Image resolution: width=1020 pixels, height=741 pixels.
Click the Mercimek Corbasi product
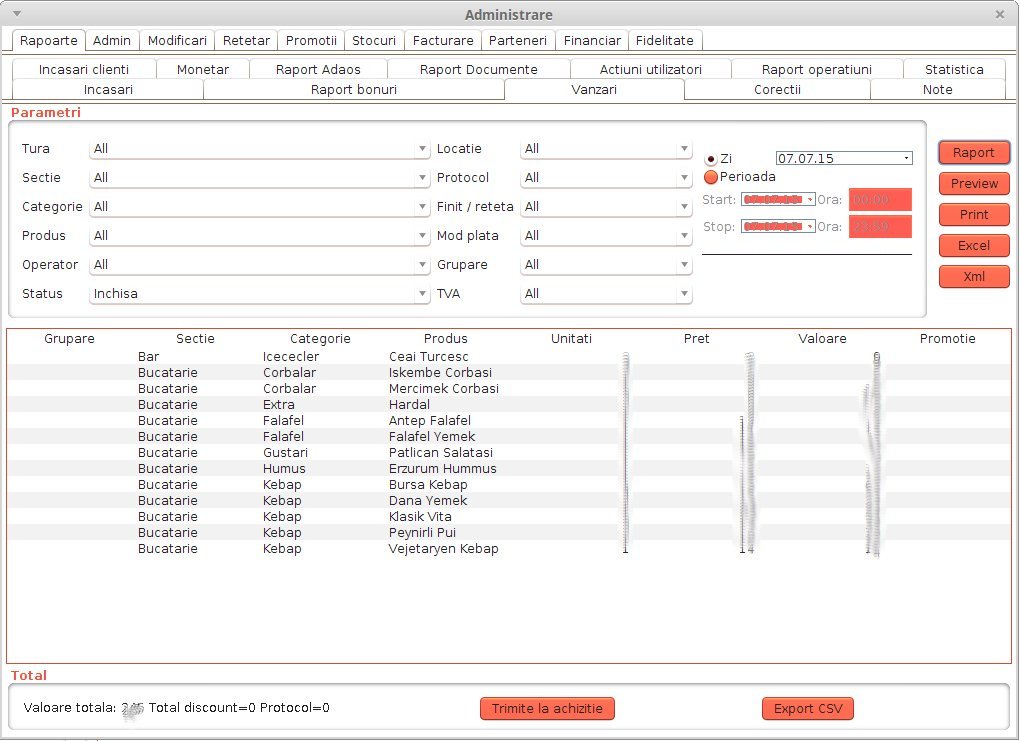coord(444,388)
